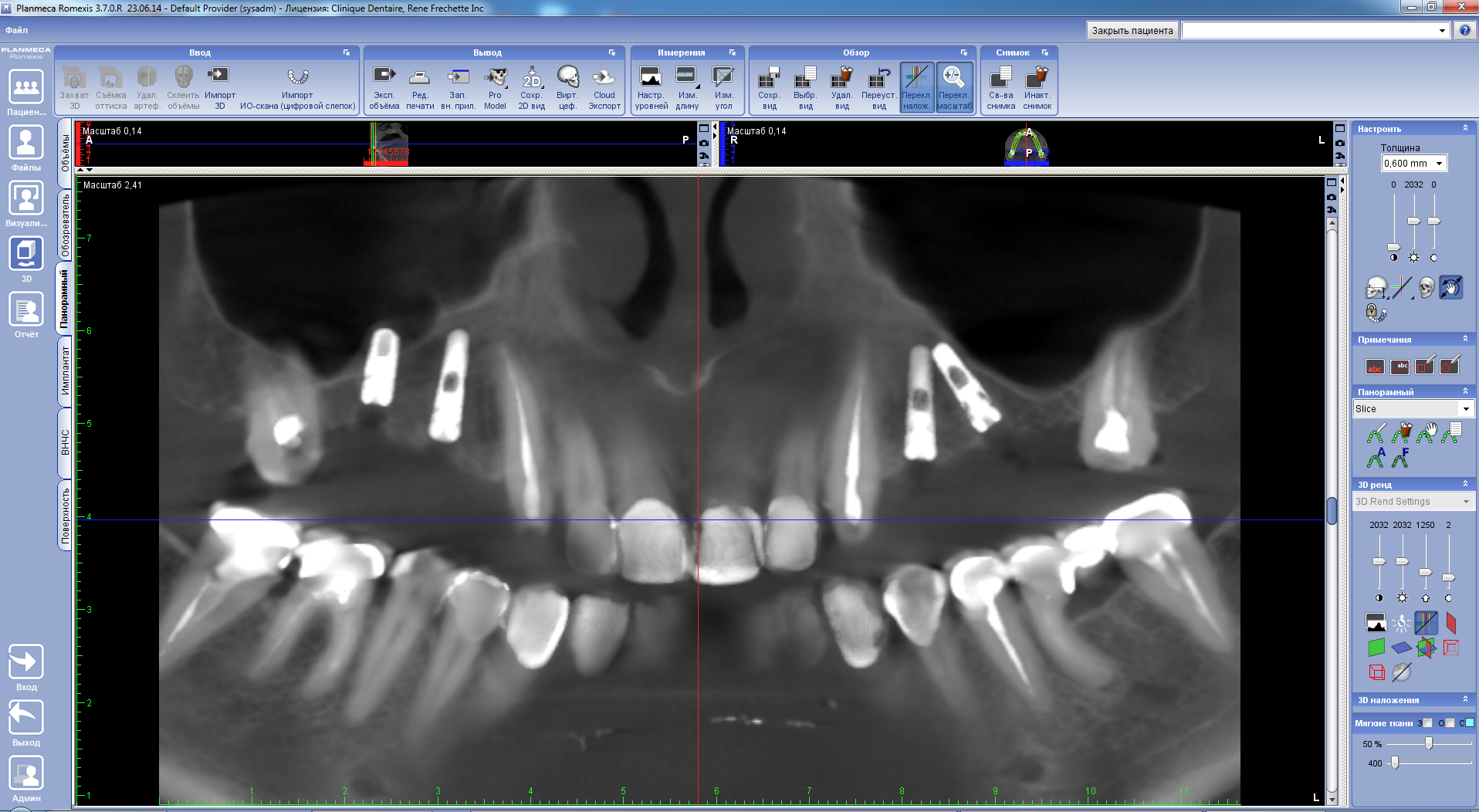Click Сохр. 2D вид tool
The width and height of the screenshot is (1479, 812).
click(x=531, y=87)
